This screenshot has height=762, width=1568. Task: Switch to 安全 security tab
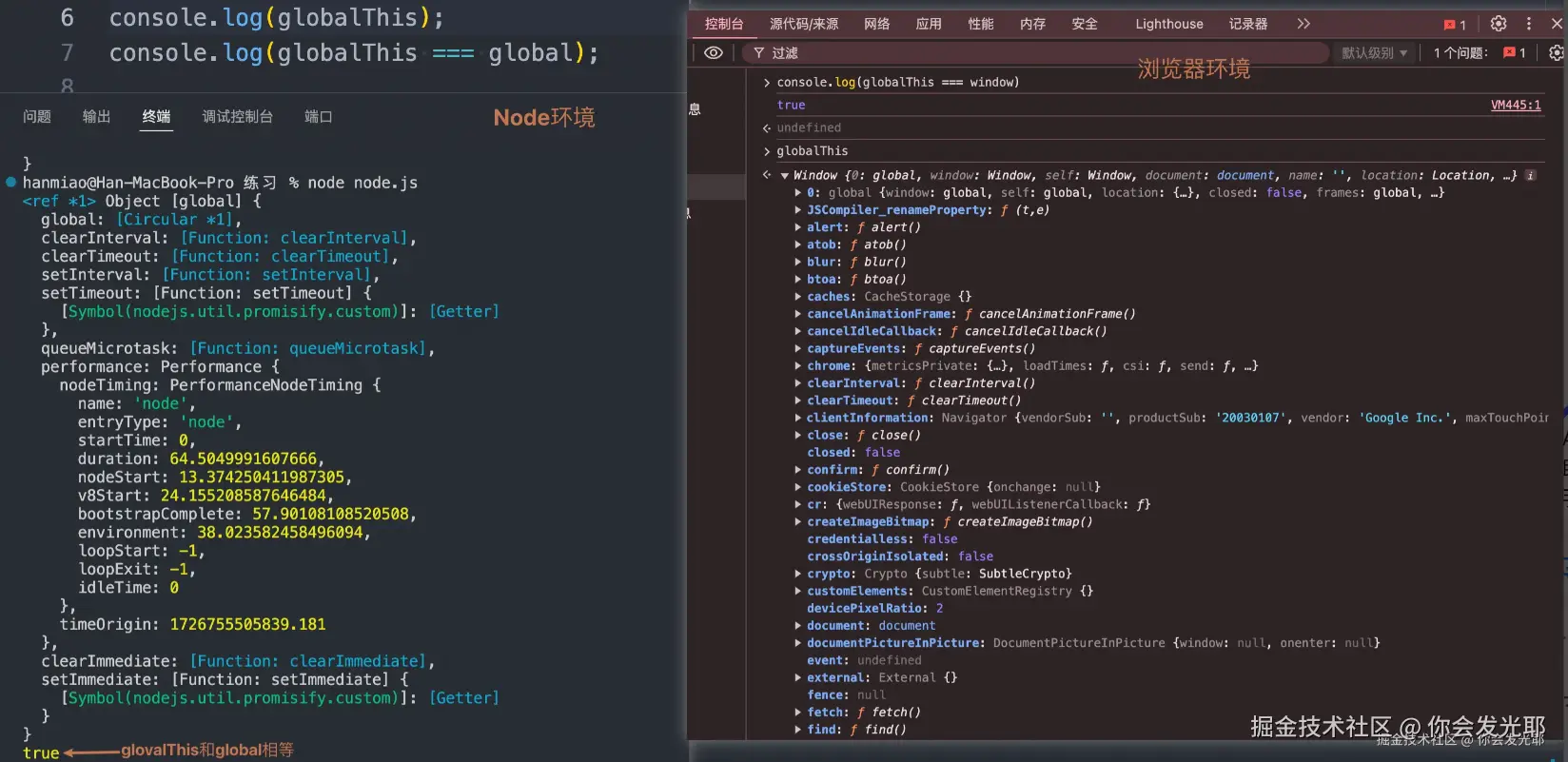click(x=1085, y=24)
